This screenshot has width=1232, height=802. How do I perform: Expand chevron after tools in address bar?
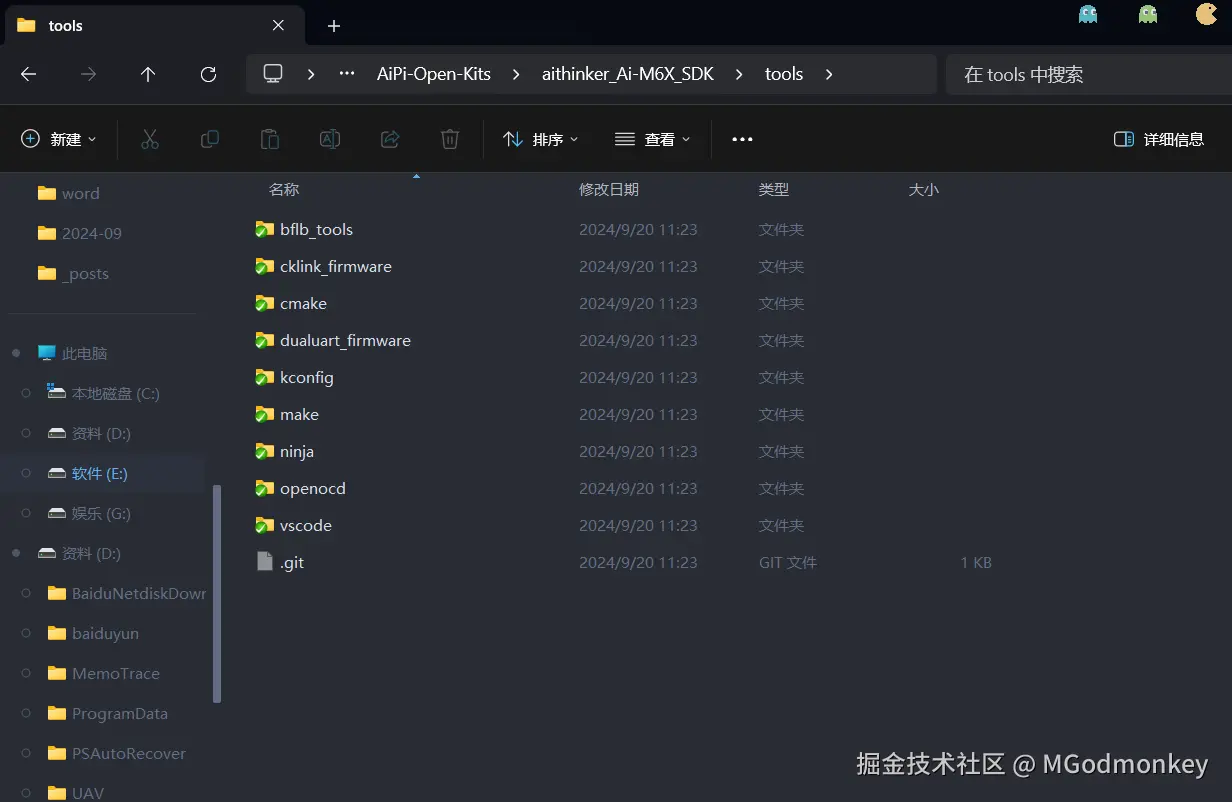click(x=828, y=74)
